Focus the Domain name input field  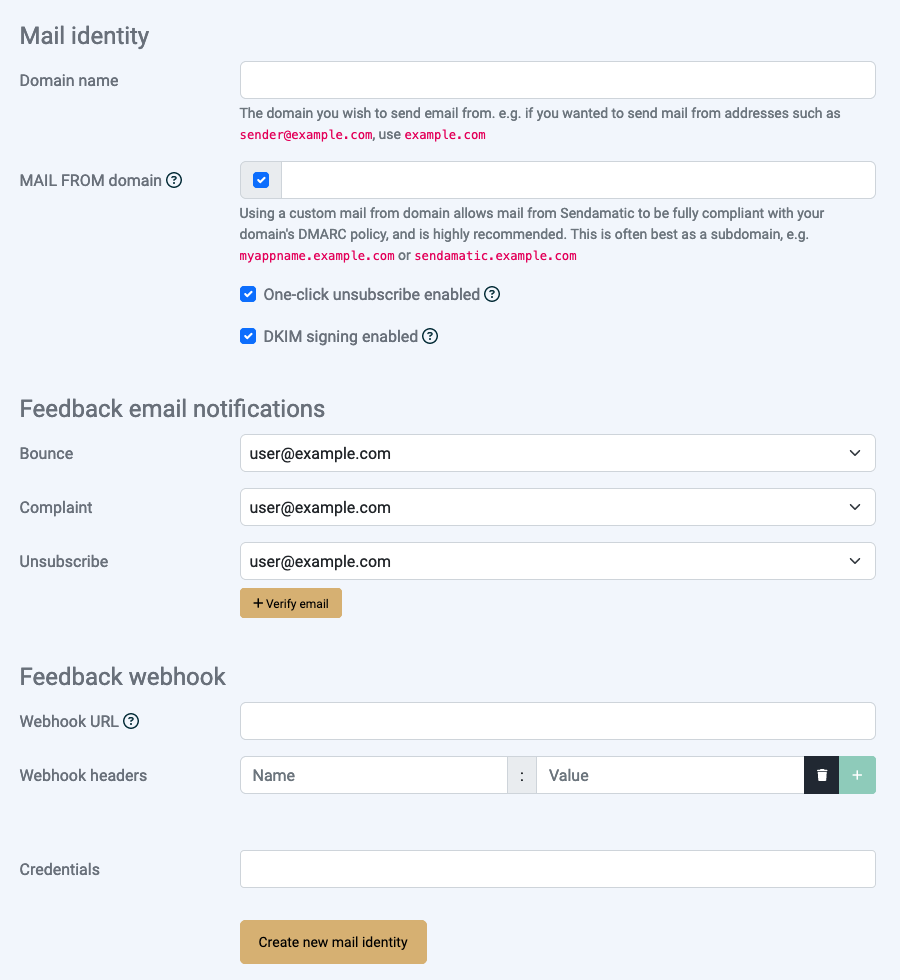point(557,80)
